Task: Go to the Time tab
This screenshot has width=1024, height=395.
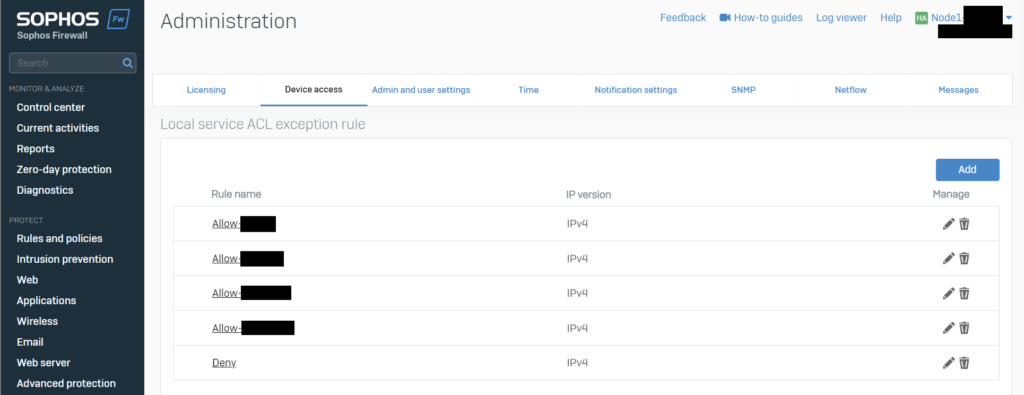Action: click(x=528, y=90)
